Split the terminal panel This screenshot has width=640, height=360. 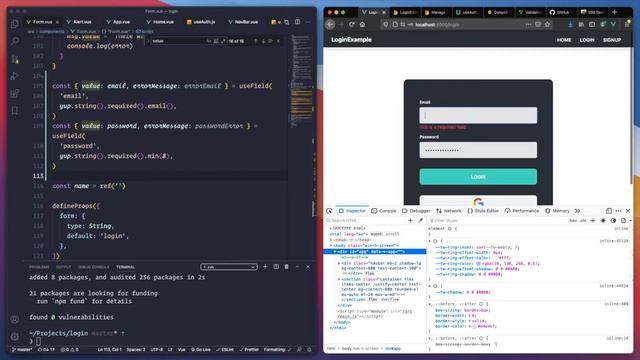[276, 267]
